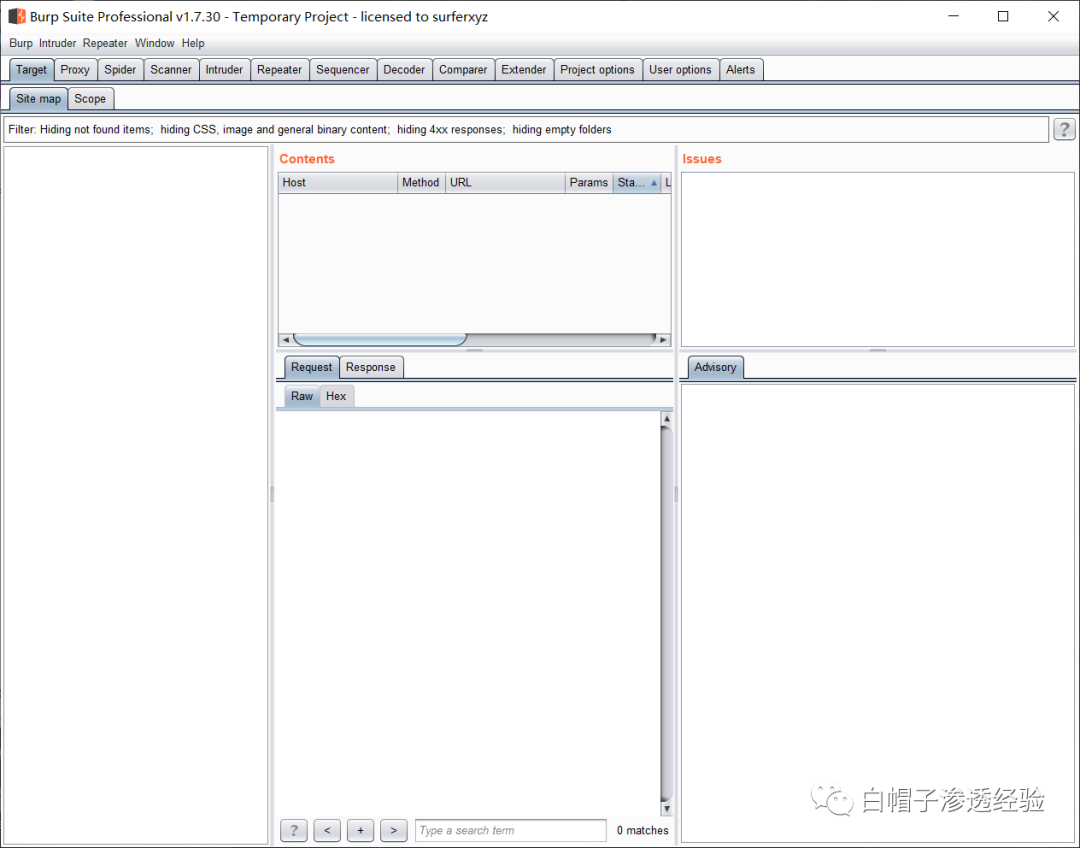
Task: Switch to the Intruder tab
Action: click(x=224, y=70)
